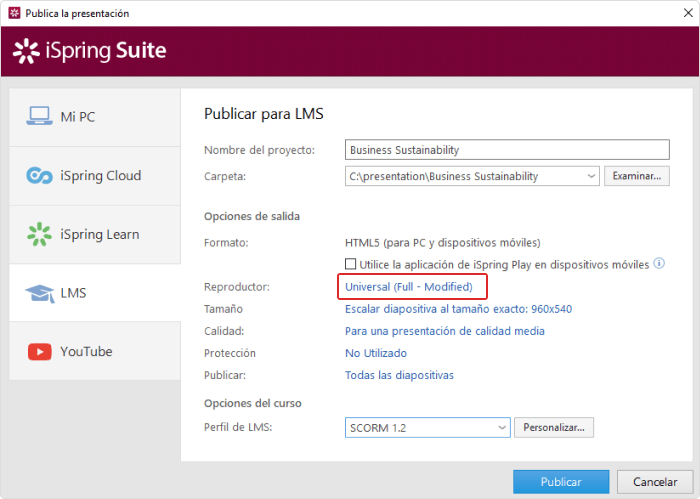The width and height of the screenshot is (700, 499).
Task: Click the Opciones del curso label
Action: (x=253, y=403)
